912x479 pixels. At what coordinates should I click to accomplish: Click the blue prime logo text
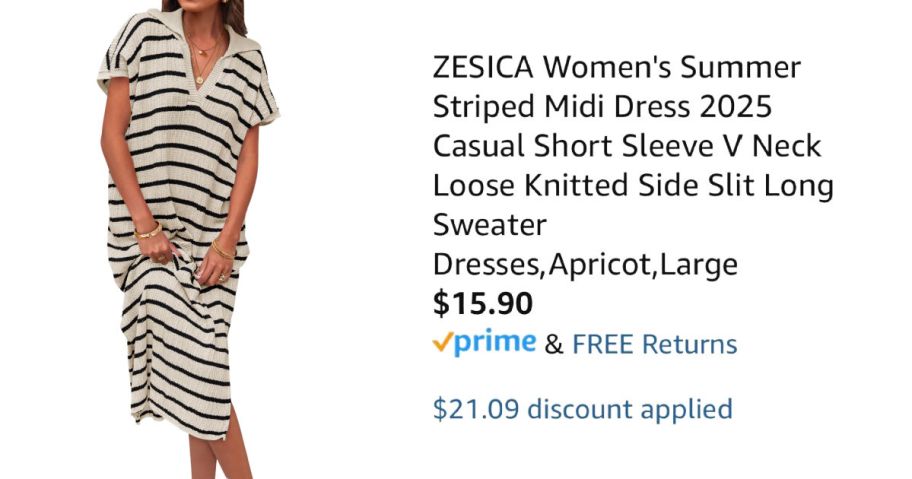[495, 343]
